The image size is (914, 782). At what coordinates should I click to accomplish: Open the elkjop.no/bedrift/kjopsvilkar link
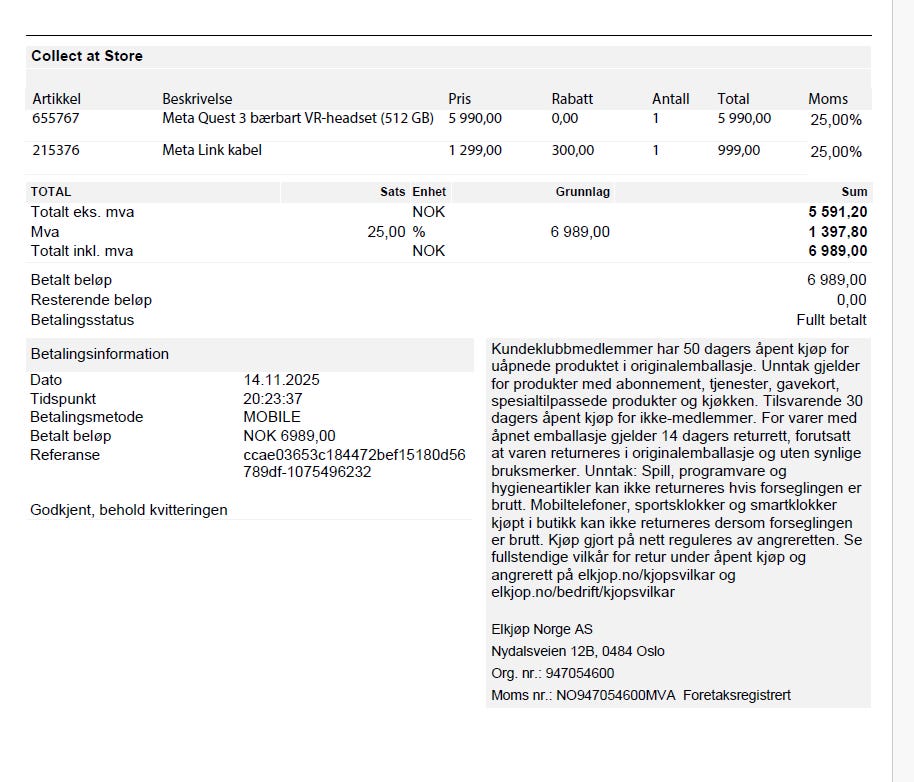point(583,592)
